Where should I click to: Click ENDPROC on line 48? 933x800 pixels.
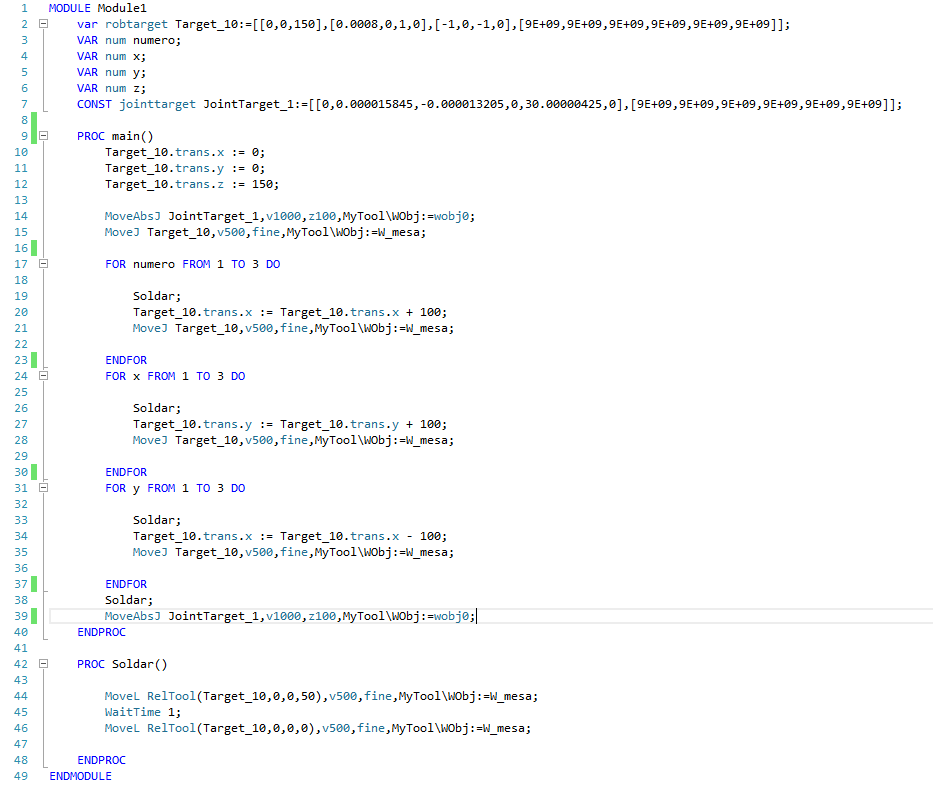point(101,760)
